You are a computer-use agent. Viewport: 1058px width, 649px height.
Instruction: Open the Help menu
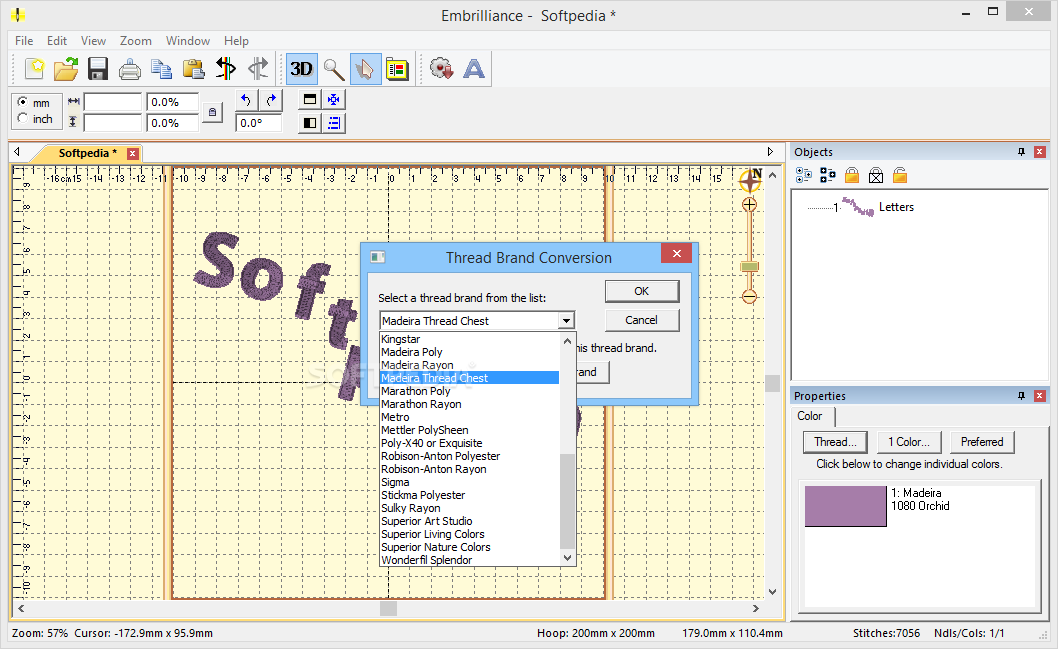coord(236,41)
